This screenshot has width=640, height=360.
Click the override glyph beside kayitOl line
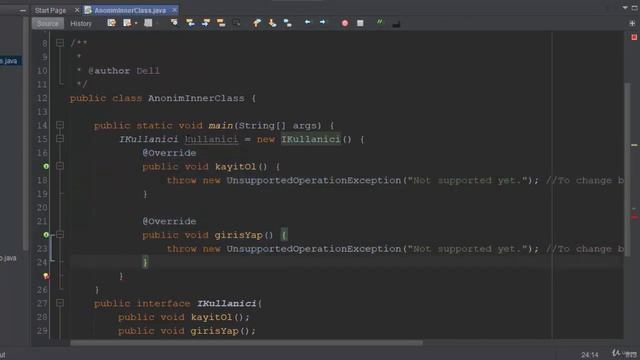coord(46,166)
